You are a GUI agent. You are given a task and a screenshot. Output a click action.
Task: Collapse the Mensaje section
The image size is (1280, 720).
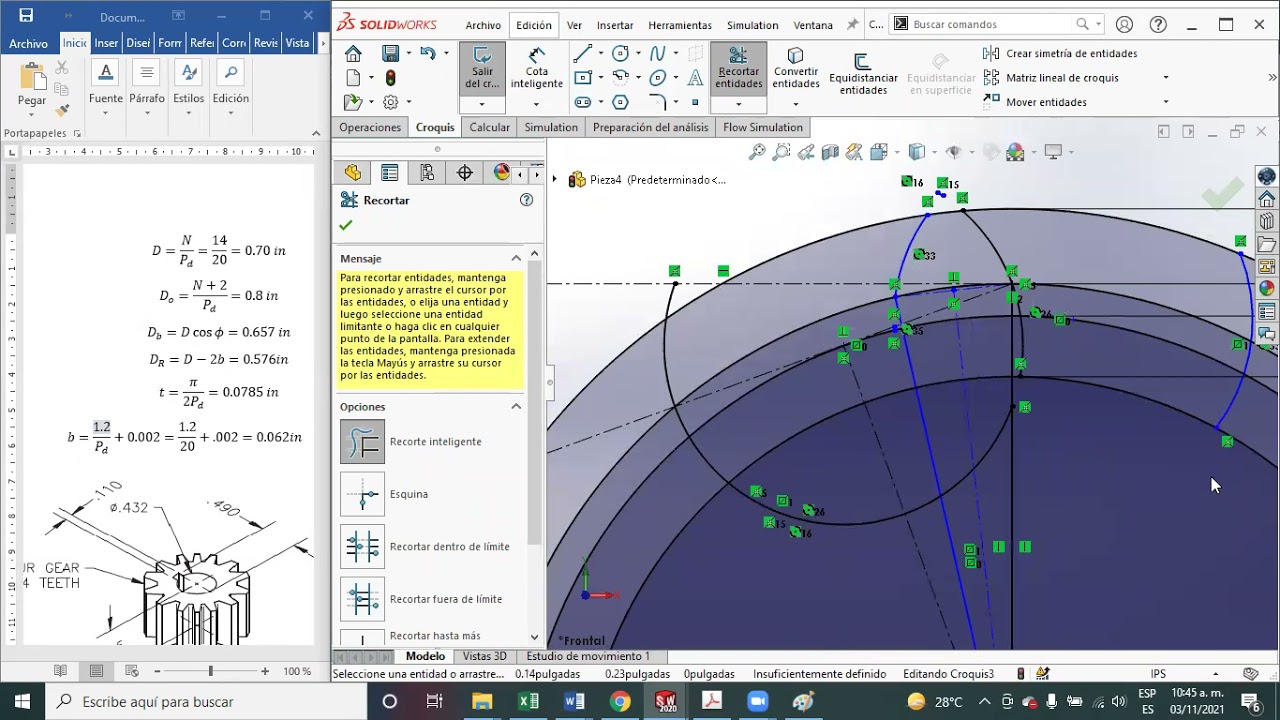tap(516, 258)
